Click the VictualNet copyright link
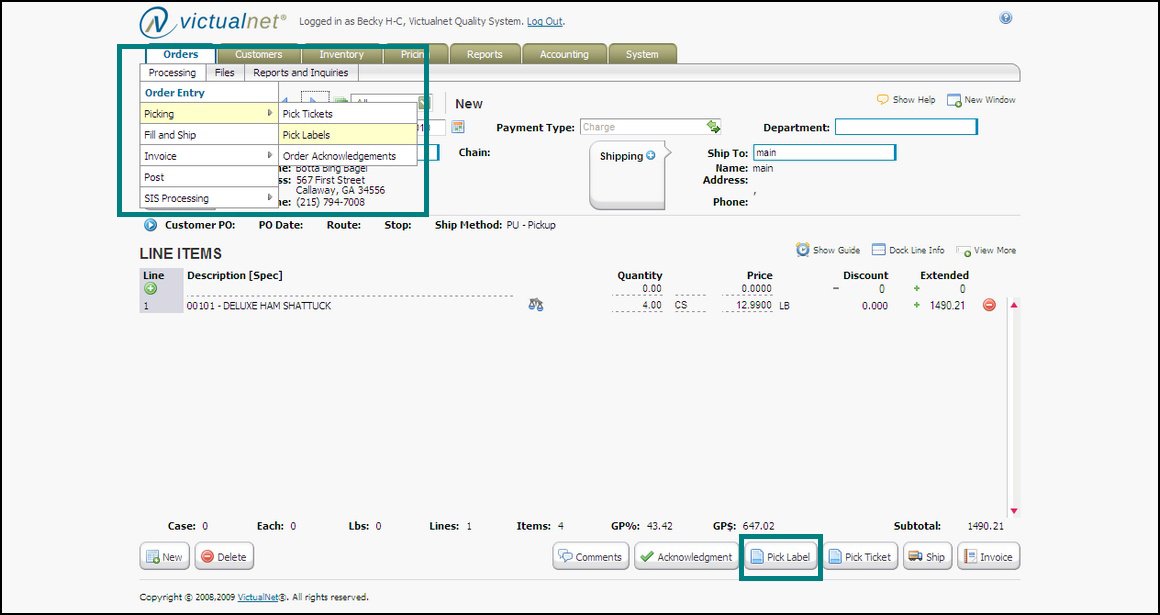The width and height of the screenshot is (1160, 615). [x=260, y=596]
